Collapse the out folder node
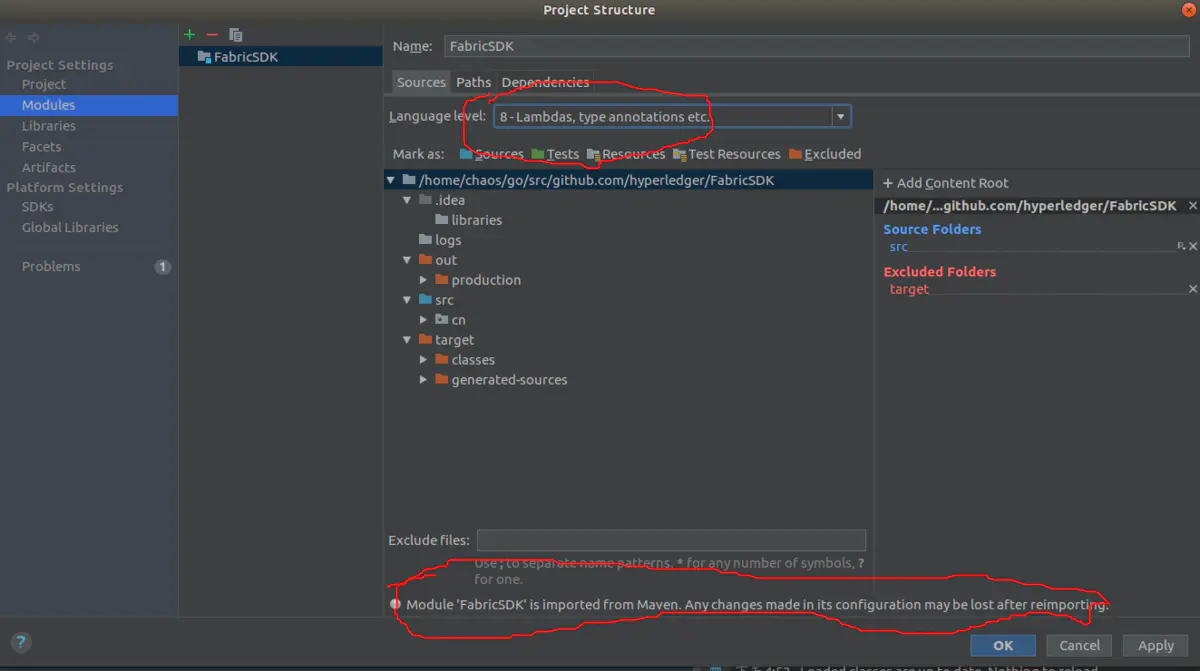This screenshot has height=671, width=1200. [407, 260]
